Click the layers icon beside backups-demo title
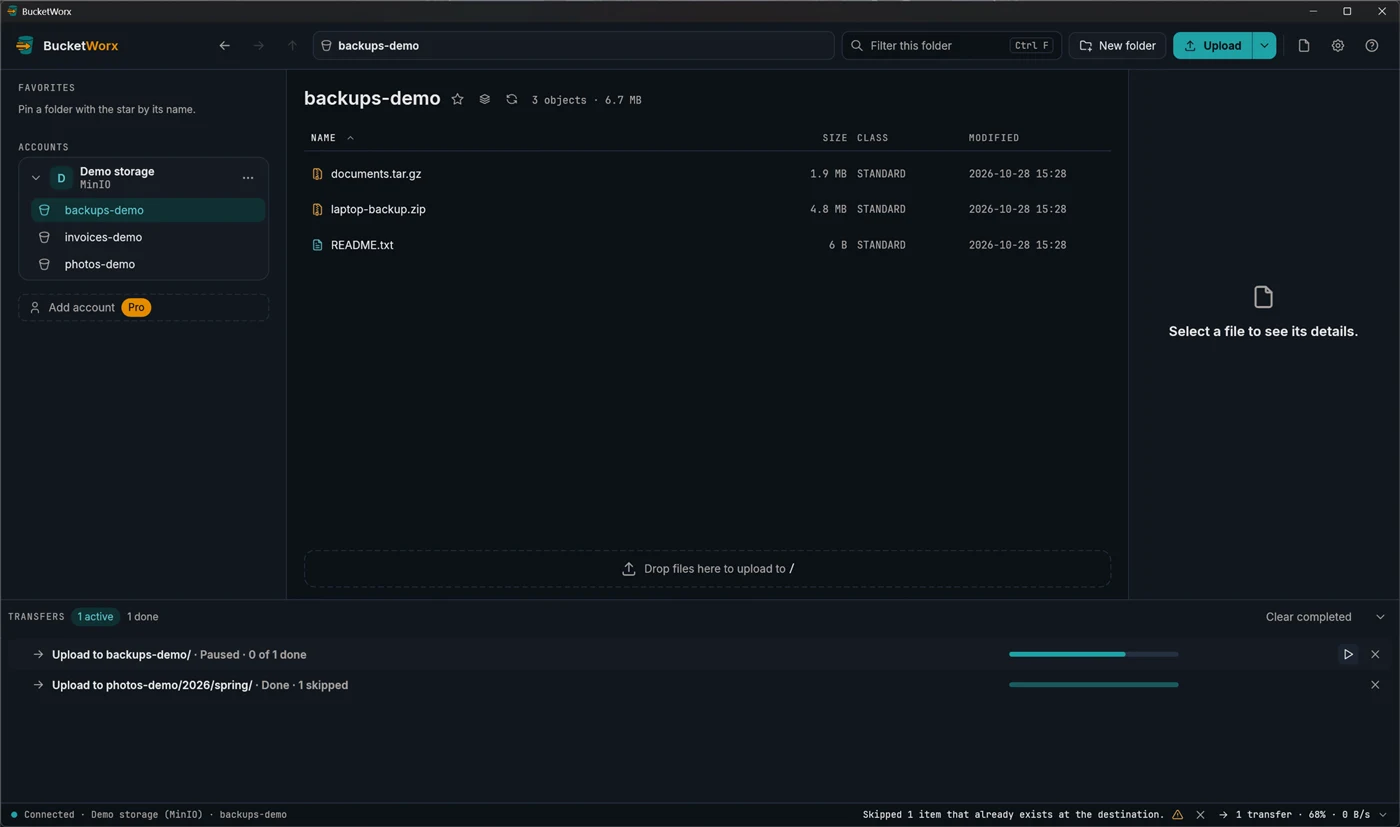Image resolution: width=1400 pixels, height=827 pixels. (x=484, y=99)
